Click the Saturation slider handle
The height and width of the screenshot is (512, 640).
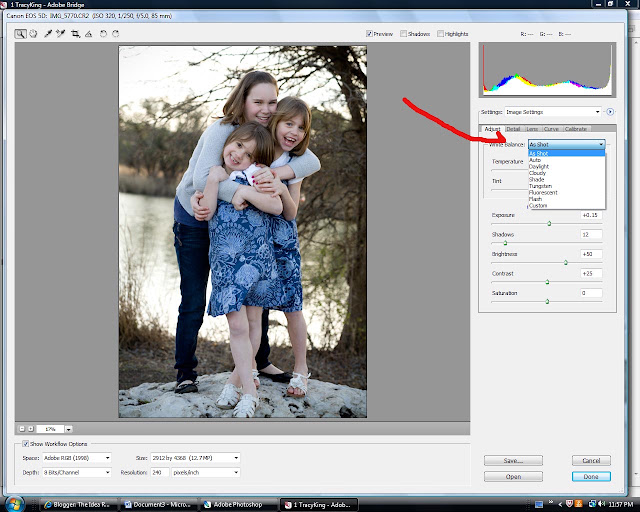pos(547,301)
